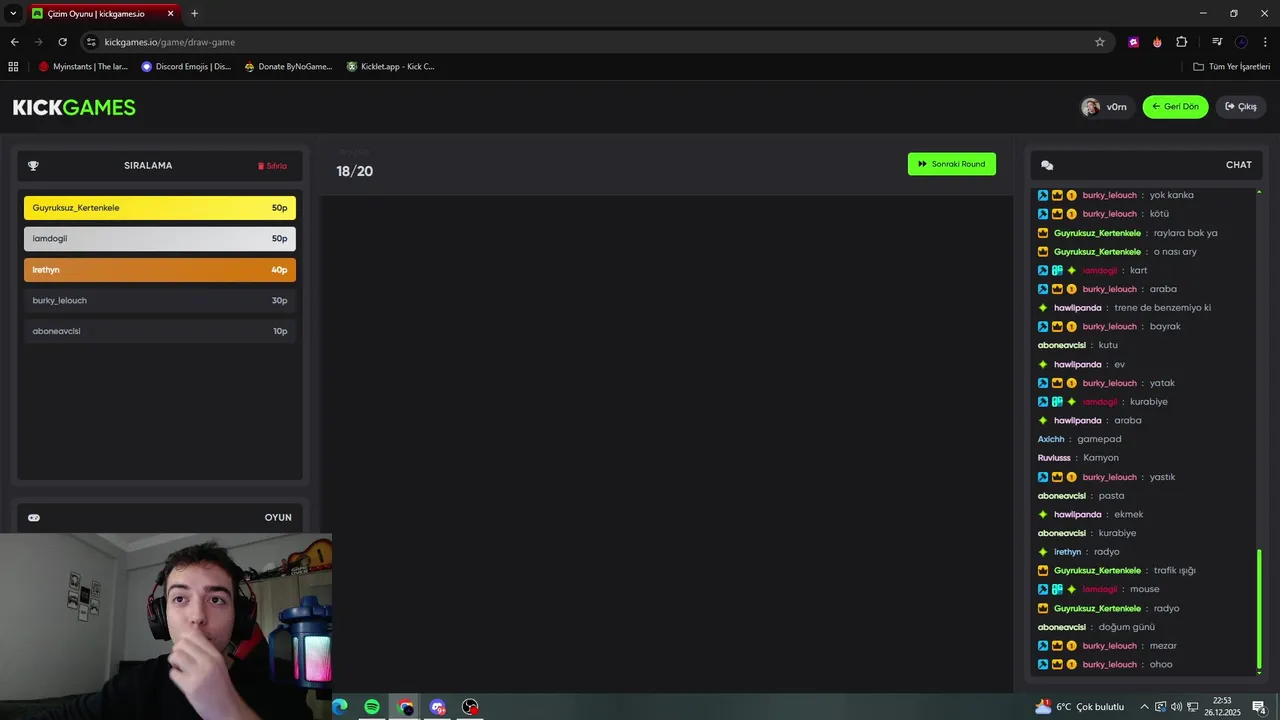
Task: Click chat message 'mezar'
Action: (x=1163, y=646)
